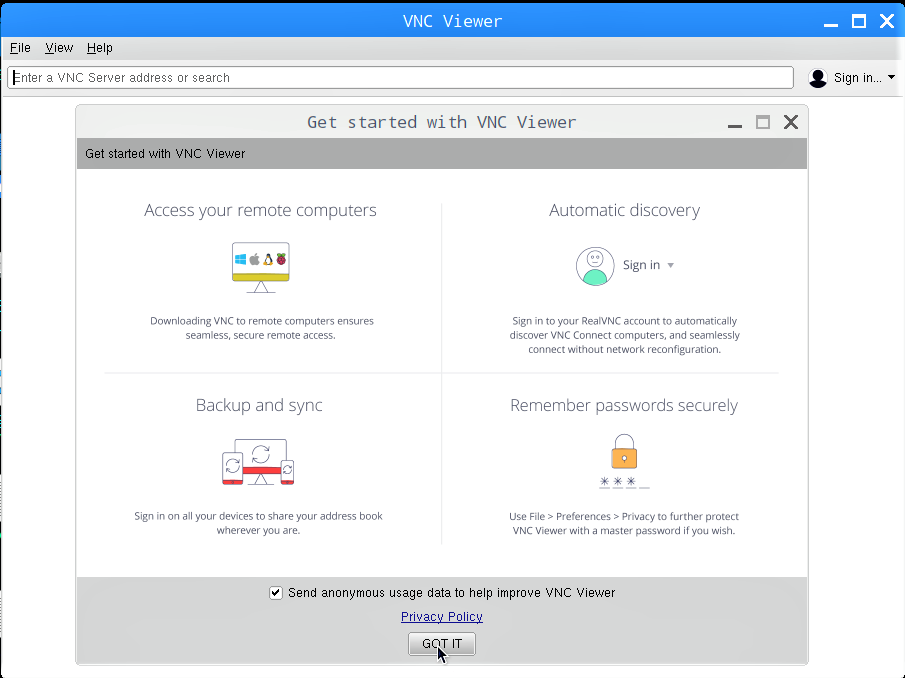
Task: Click the user avatar icon beside the toolbar Sign in
Action: click(818, 78)
